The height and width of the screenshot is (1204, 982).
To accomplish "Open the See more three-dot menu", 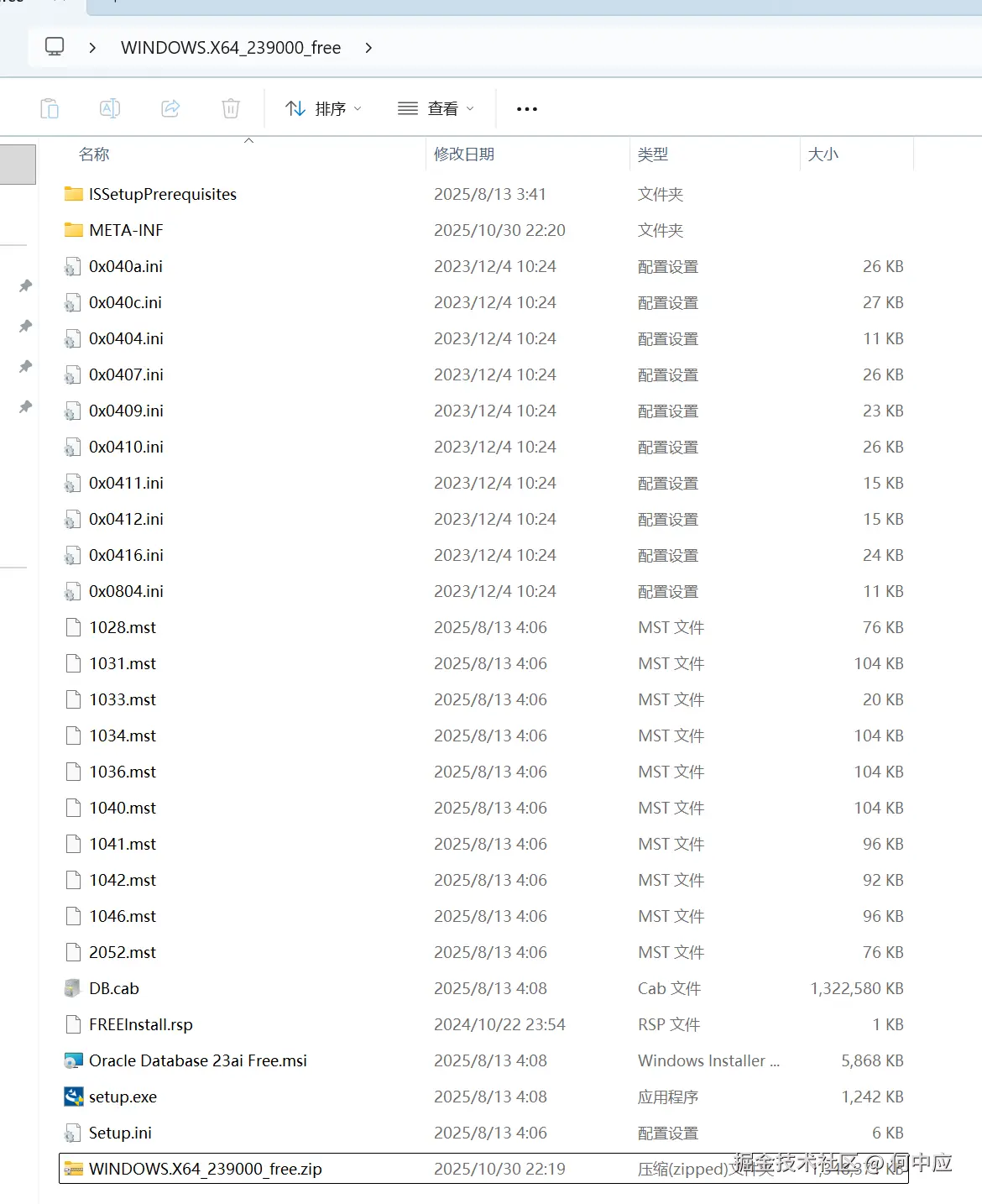I will point(527,109).
